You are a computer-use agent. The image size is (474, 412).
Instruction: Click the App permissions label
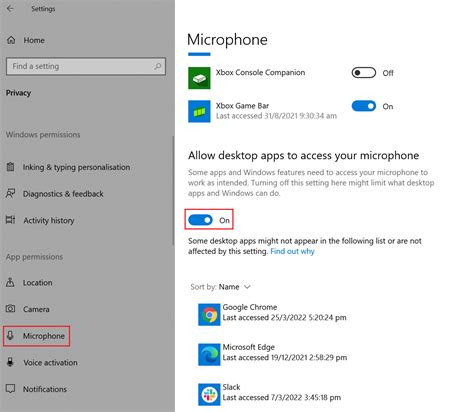tap(34, 257)
